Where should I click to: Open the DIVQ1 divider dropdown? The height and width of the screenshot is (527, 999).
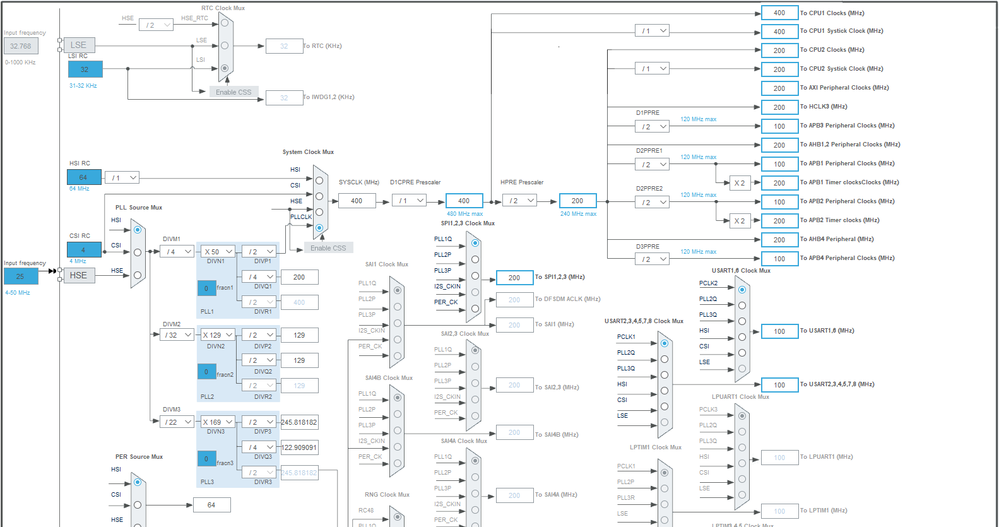[x=259, y=277]
